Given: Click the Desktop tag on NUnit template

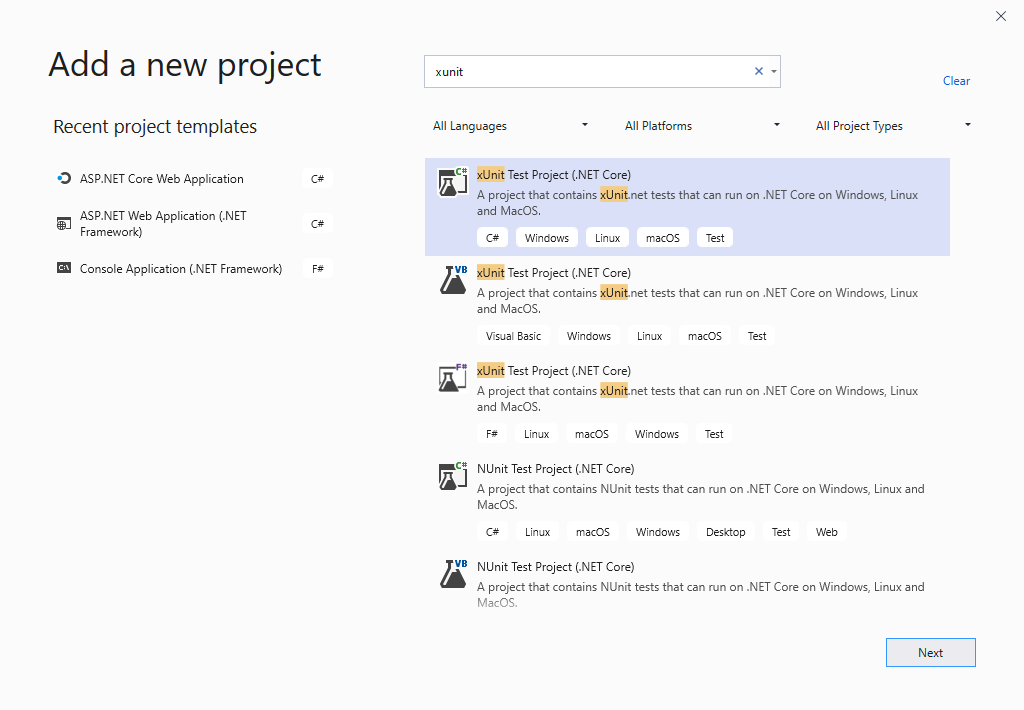Looking at the screenshot, I should coord(726,532).
